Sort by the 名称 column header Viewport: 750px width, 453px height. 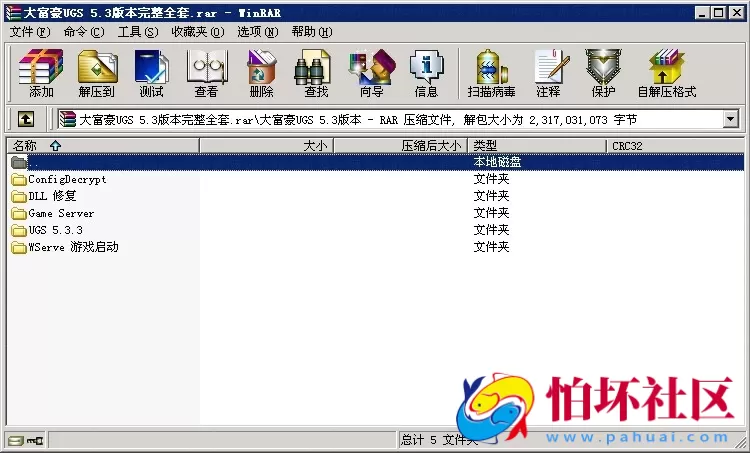102,145
